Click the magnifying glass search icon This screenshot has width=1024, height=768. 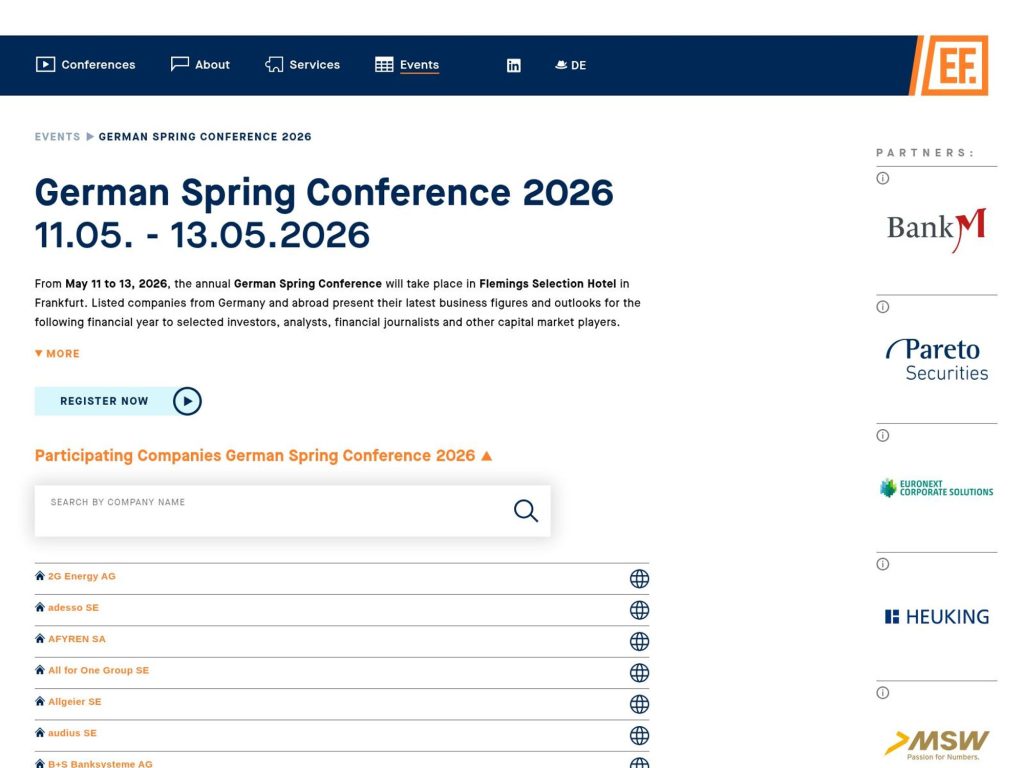pos(525,510)
